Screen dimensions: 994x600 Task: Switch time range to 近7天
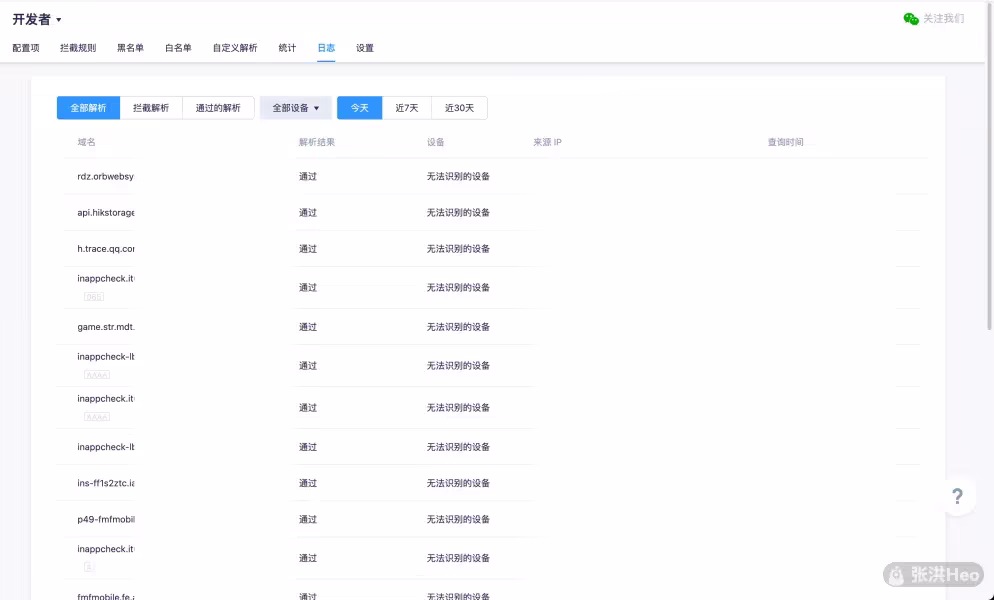[x=406, y=108]
